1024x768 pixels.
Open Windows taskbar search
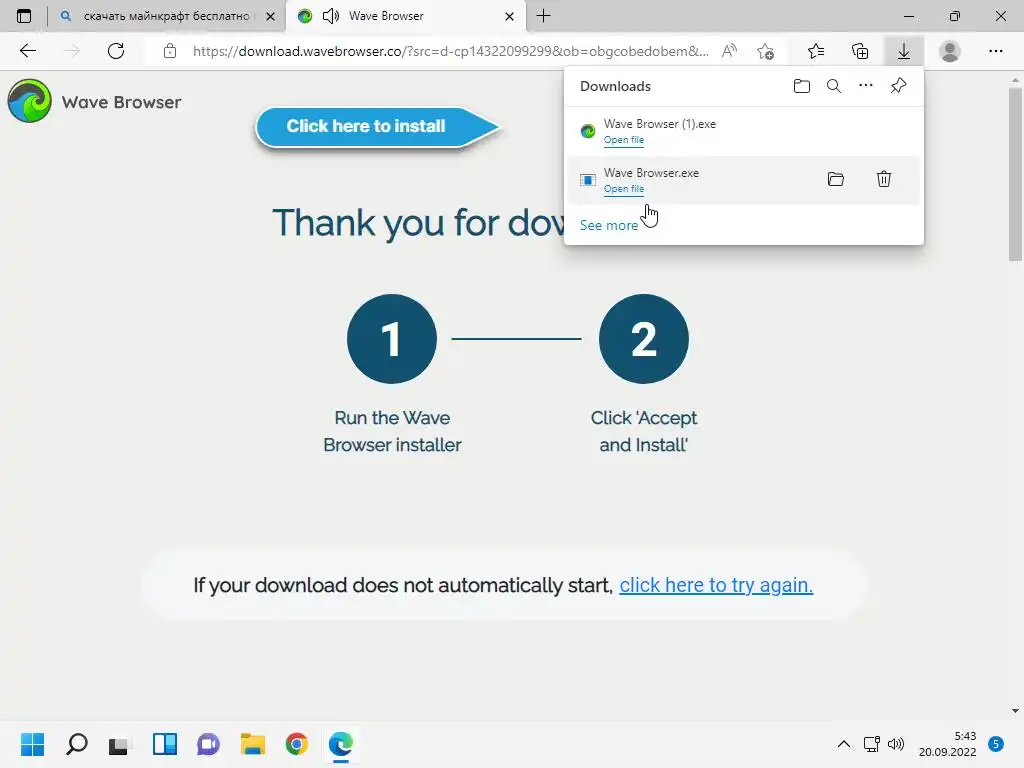pos(76,744)
